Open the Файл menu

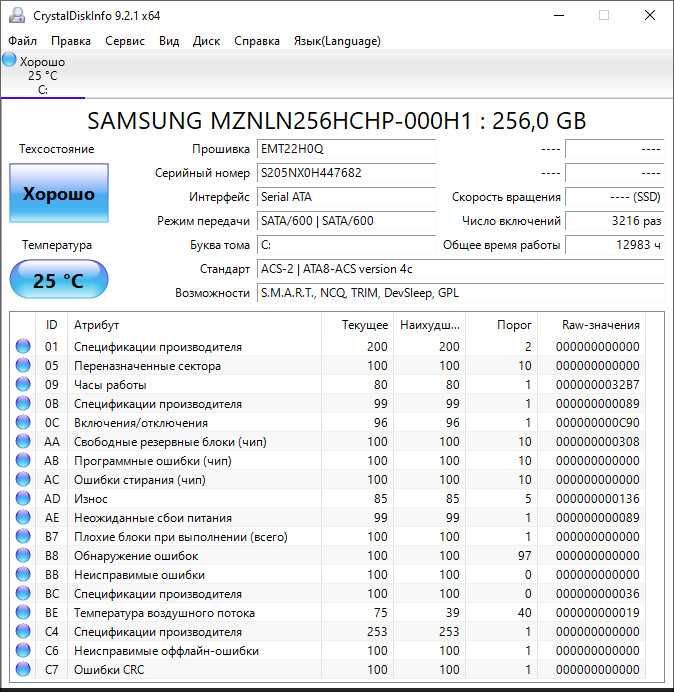[22, 41]
